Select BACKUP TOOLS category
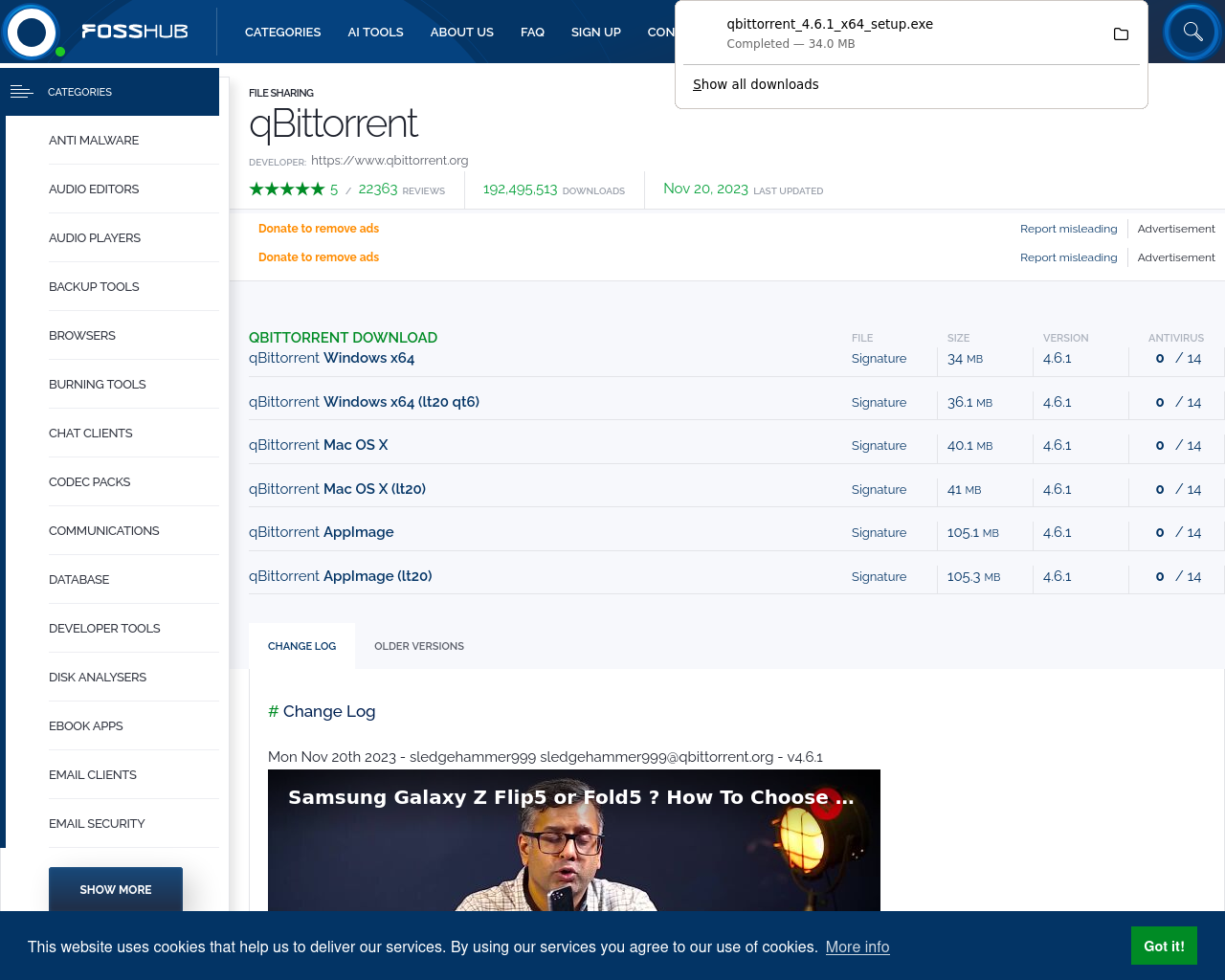1225x980 pixels. 94,286
